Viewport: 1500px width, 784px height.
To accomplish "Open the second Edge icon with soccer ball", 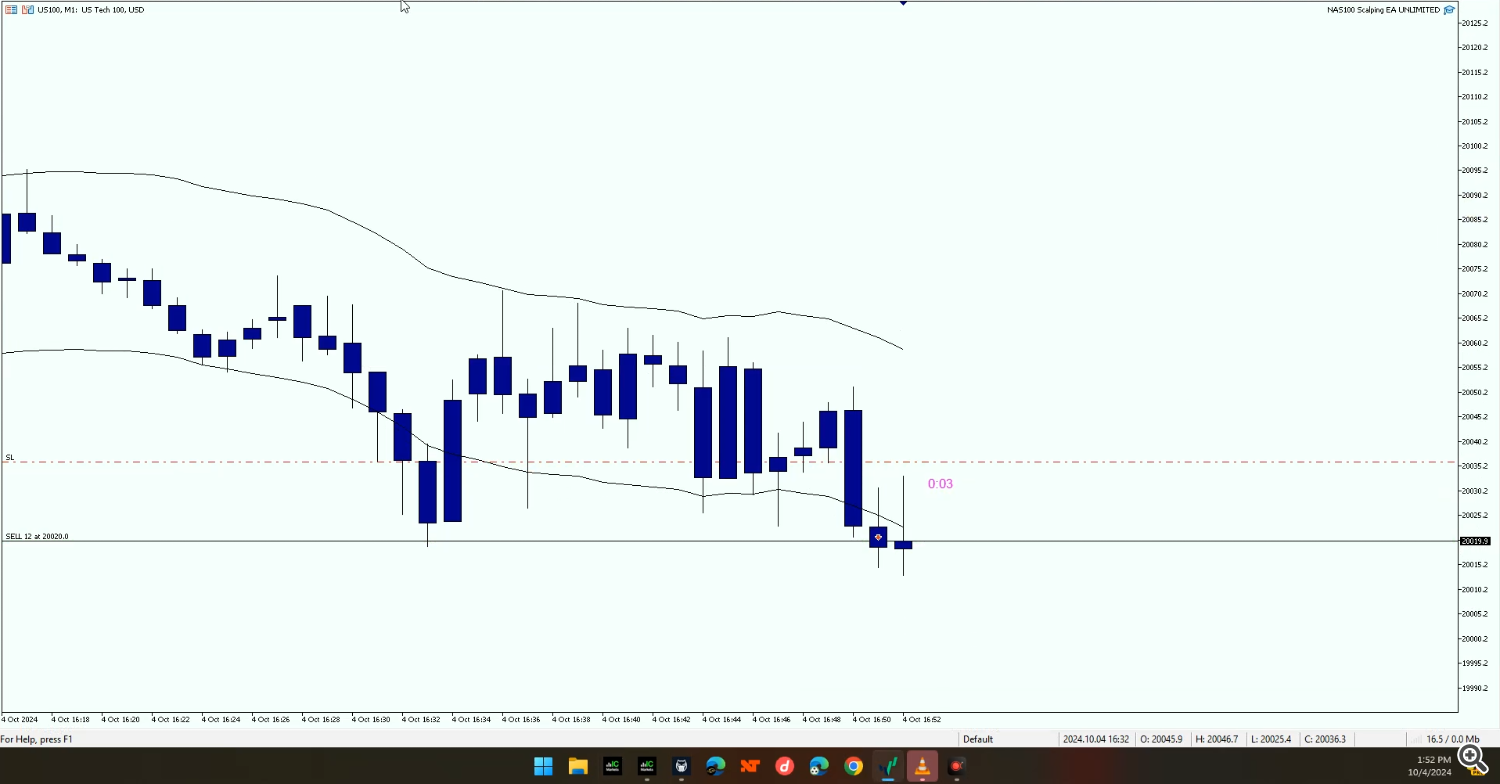I will click(819, 766).
